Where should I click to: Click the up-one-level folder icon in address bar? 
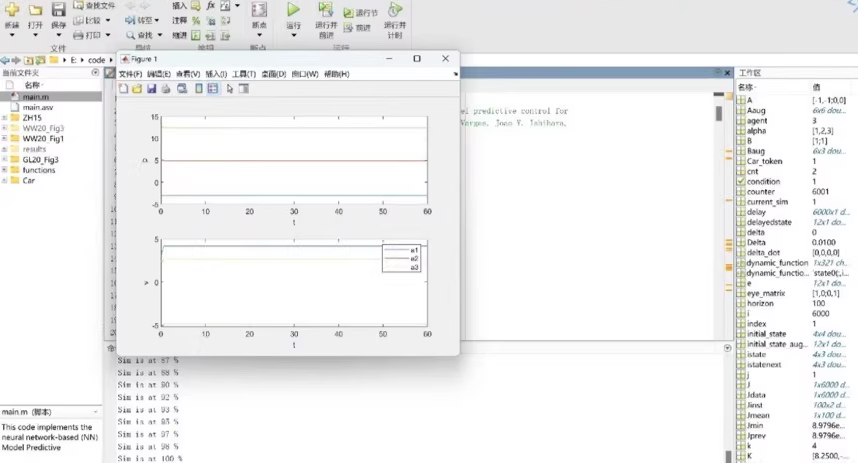[28, 60]
